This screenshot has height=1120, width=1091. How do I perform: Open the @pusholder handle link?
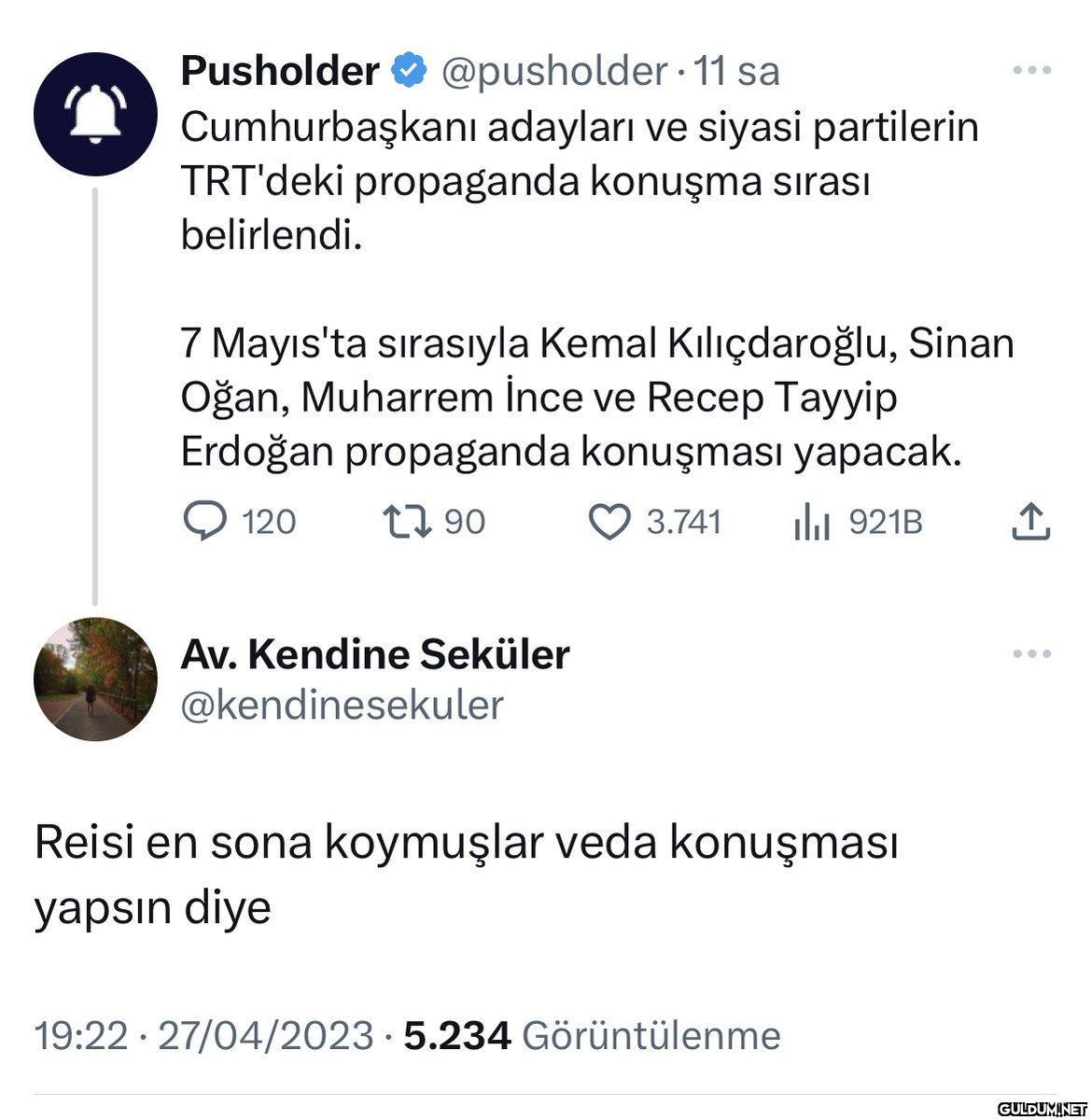552,71
